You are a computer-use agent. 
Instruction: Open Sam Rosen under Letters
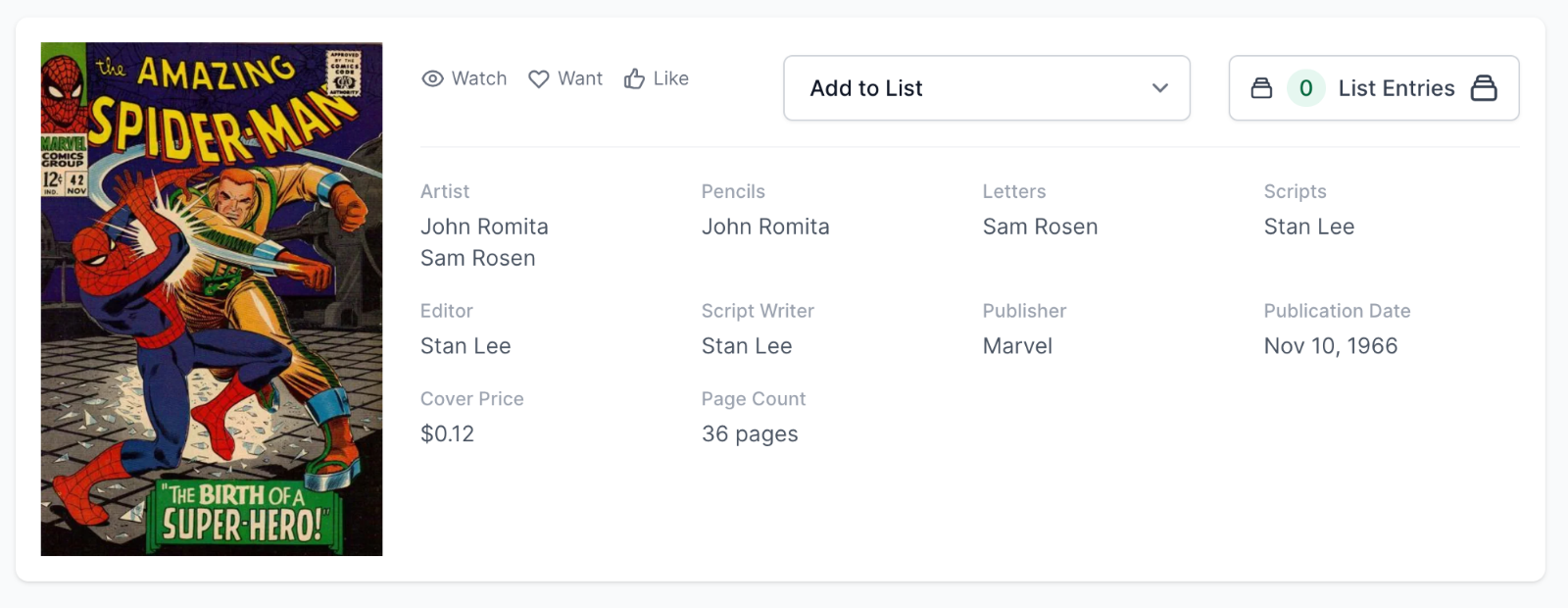[1040, 227]
